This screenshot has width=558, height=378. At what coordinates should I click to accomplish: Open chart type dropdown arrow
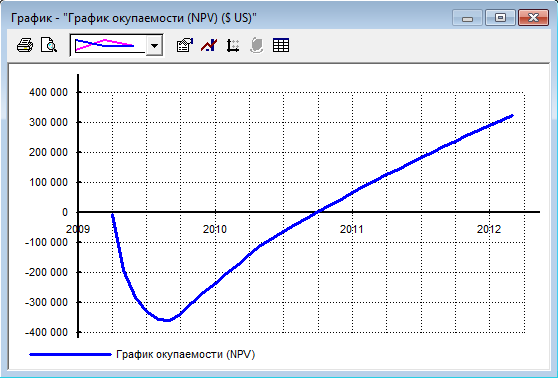[155, 46]
